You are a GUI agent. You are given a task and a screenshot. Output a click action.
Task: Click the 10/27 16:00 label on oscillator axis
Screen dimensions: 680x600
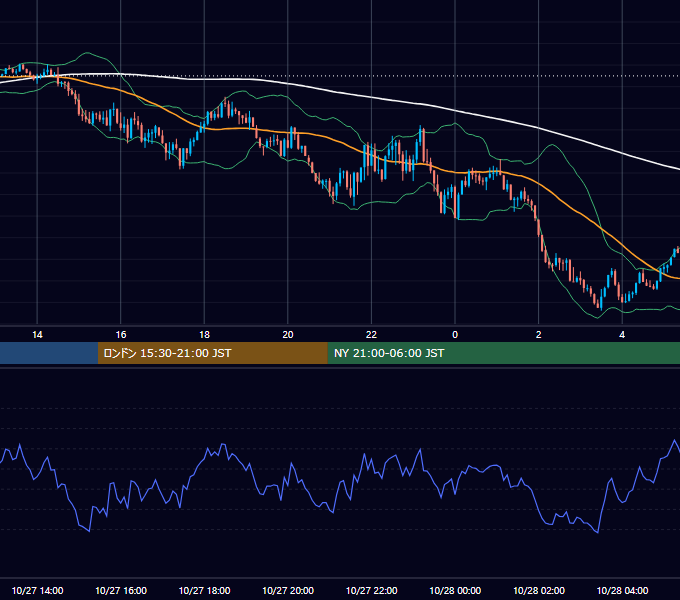coord(121,590)
